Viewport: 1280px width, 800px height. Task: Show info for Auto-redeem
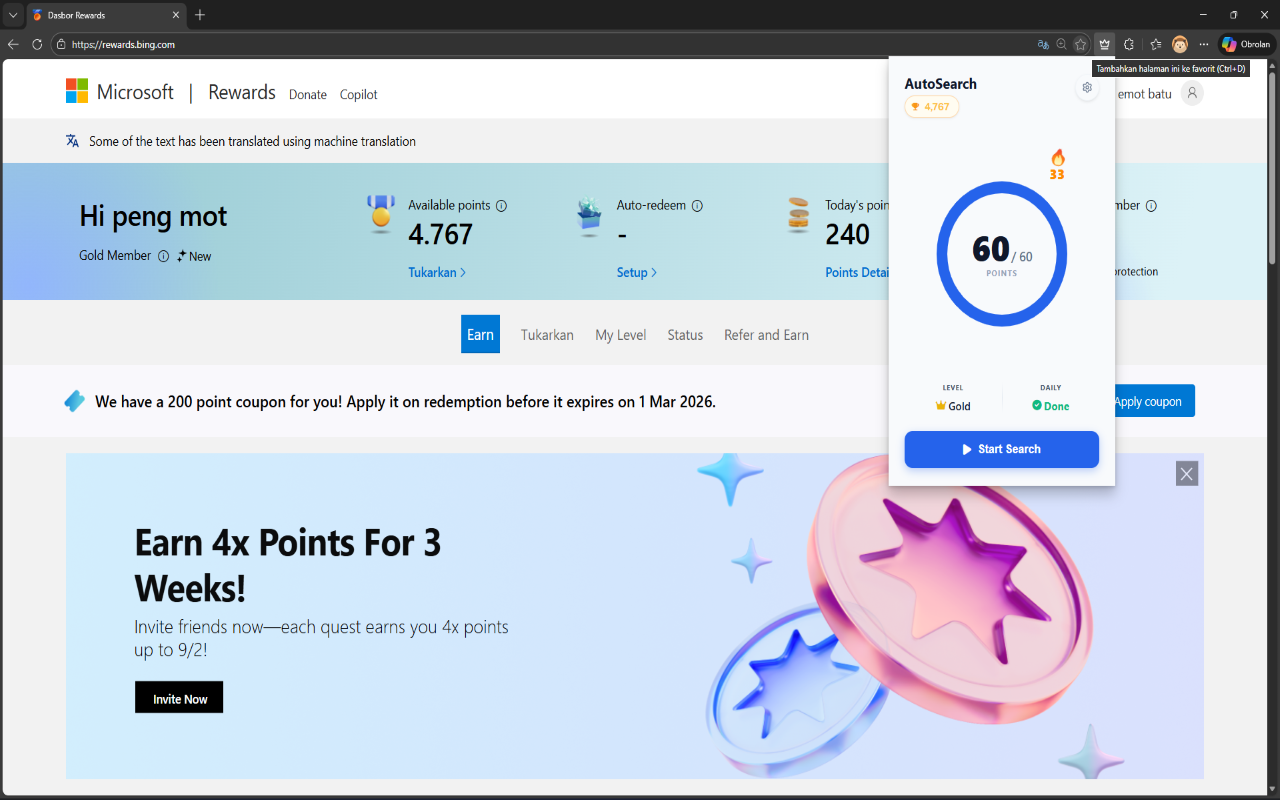698,206
